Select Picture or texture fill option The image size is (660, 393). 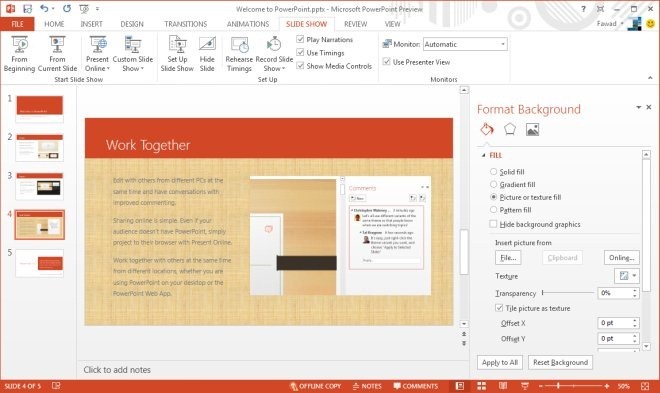pyautogui.click(x=493, y=197)
